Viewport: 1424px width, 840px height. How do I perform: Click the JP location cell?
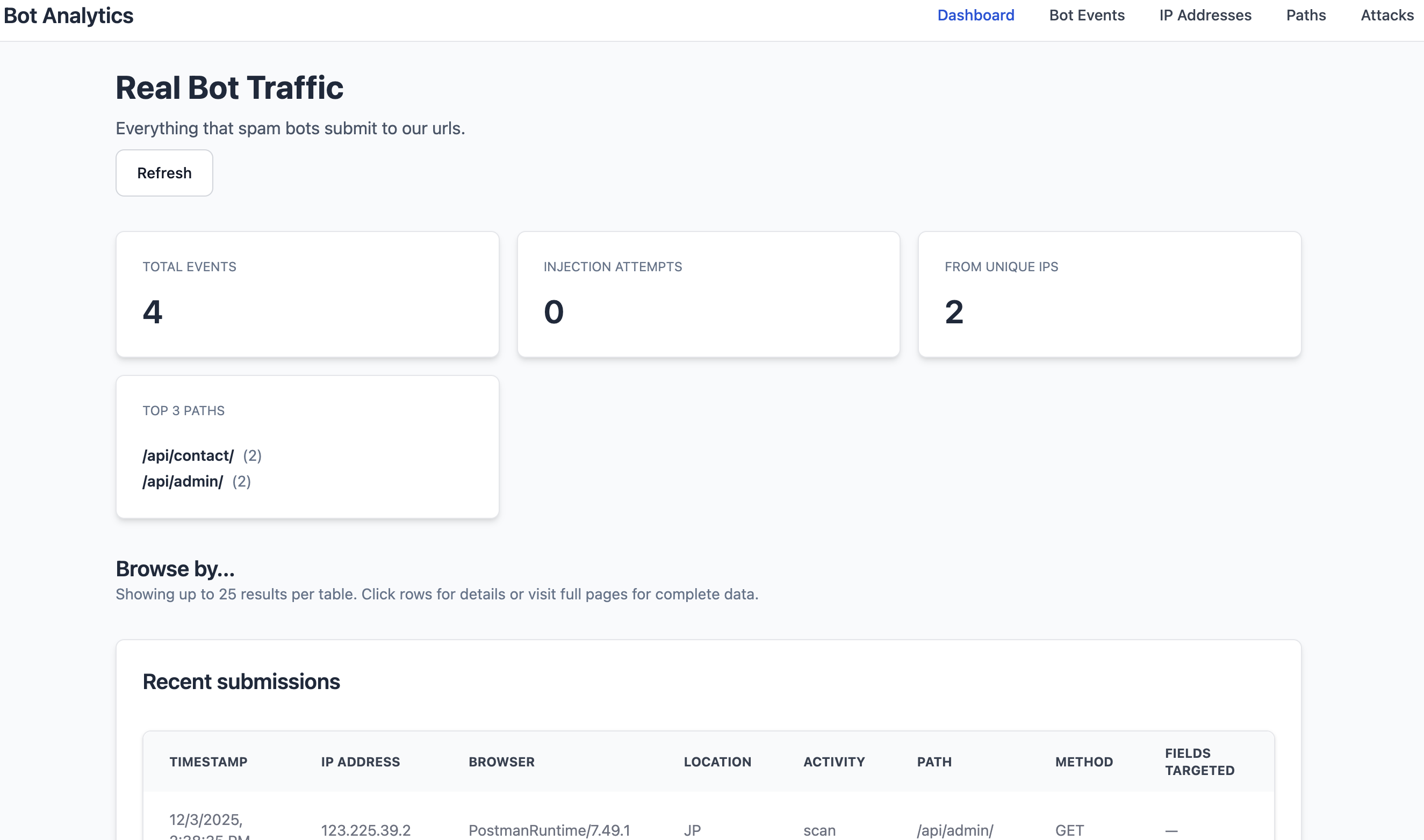(x=692, y=830)
